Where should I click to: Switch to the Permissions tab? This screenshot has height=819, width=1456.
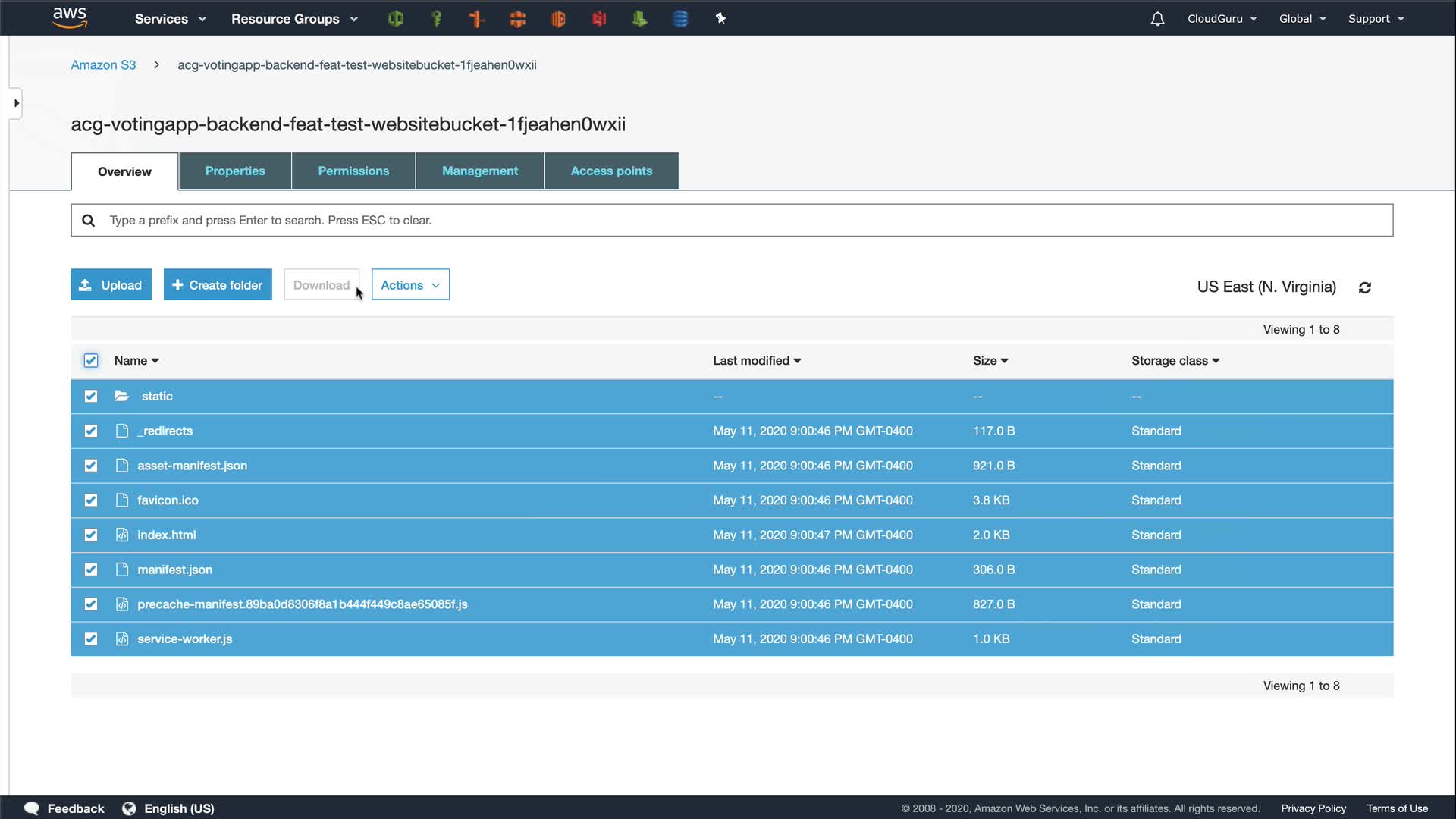tap(353, 171)
